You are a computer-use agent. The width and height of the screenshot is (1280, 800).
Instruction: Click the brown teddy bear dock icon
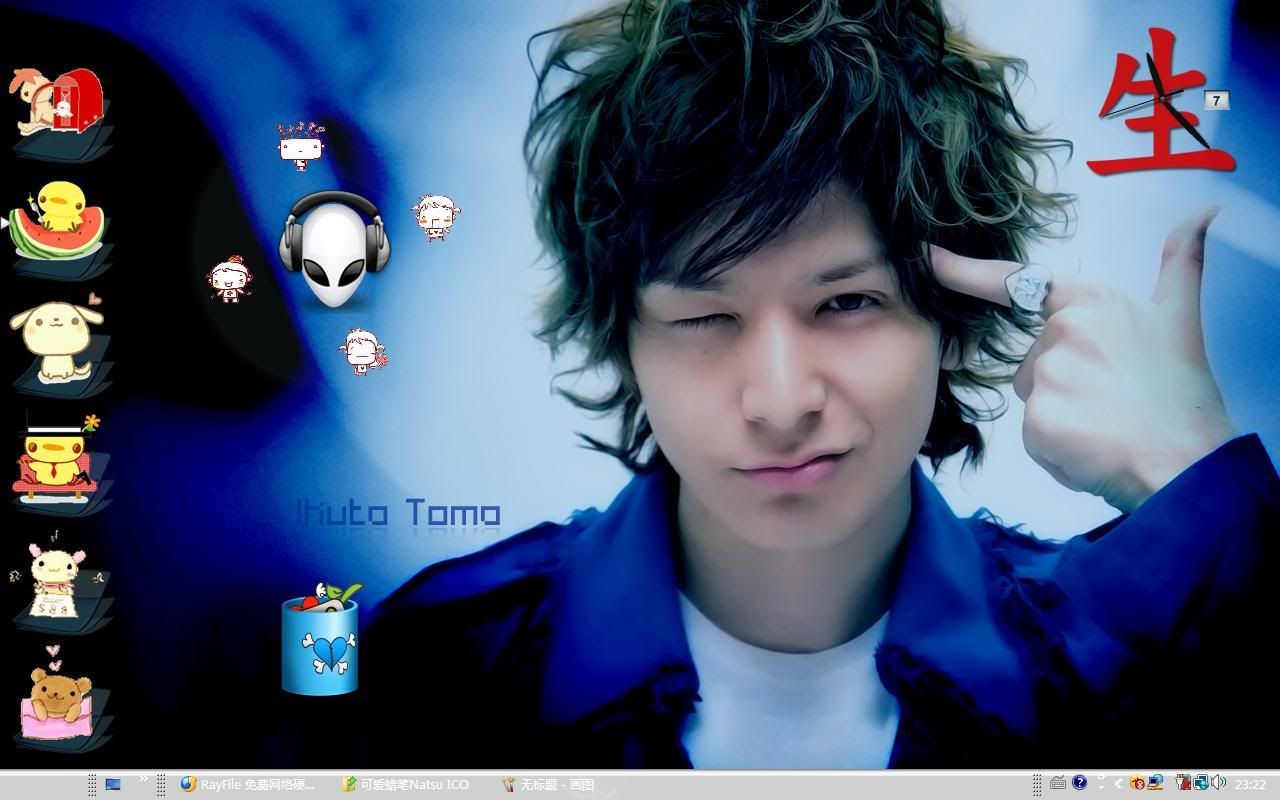pyautogui.click(x=57, y=693)
